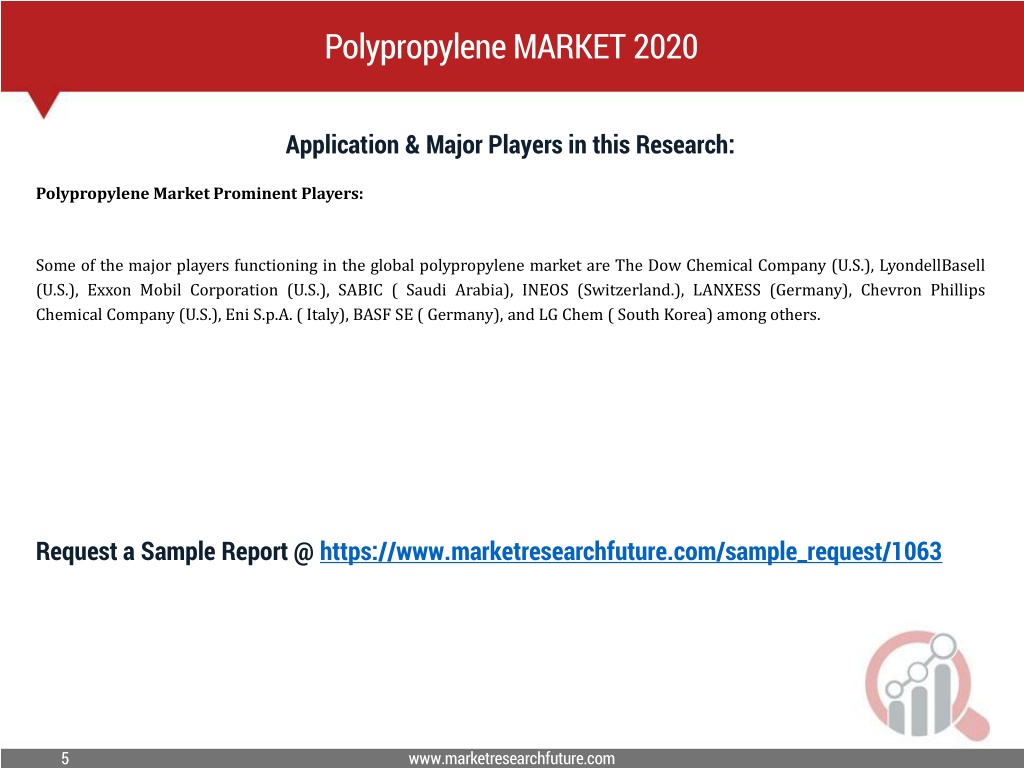
Task: Click 'LyondellBasell' in the players paragraph
Action: [932, 266]
